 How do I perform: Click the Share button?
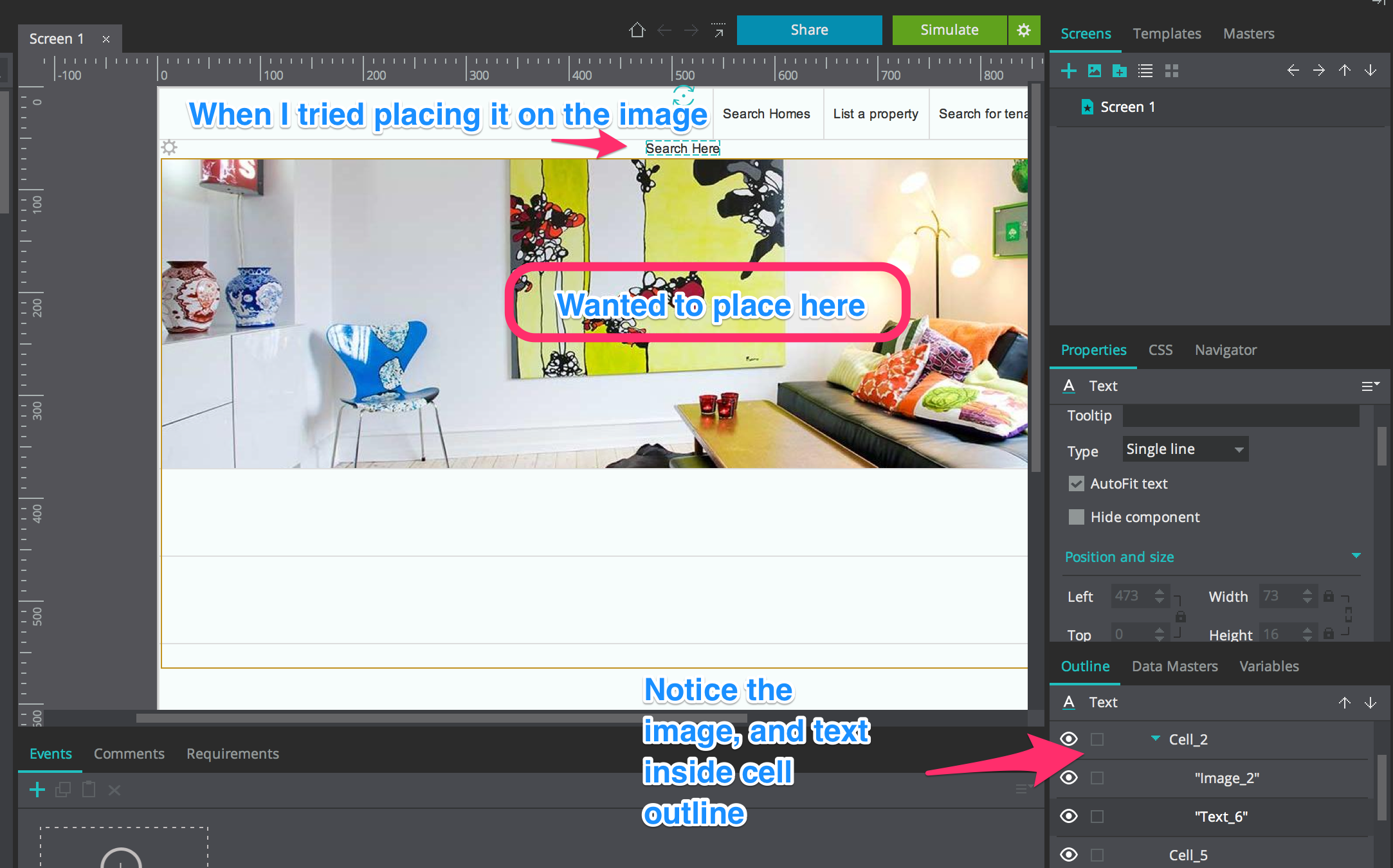809,30
